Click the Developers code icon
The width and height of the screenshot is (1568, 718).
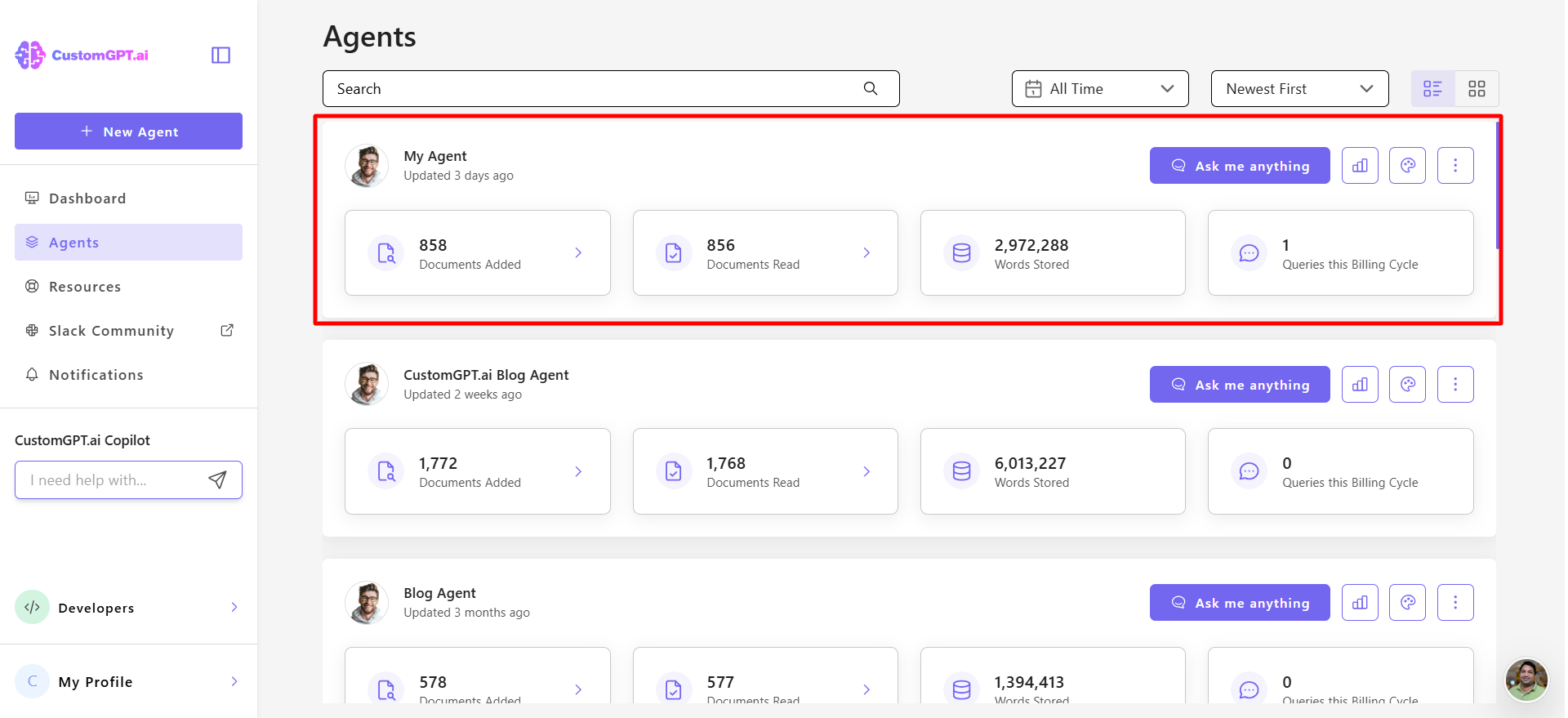[x=33, y=607]
